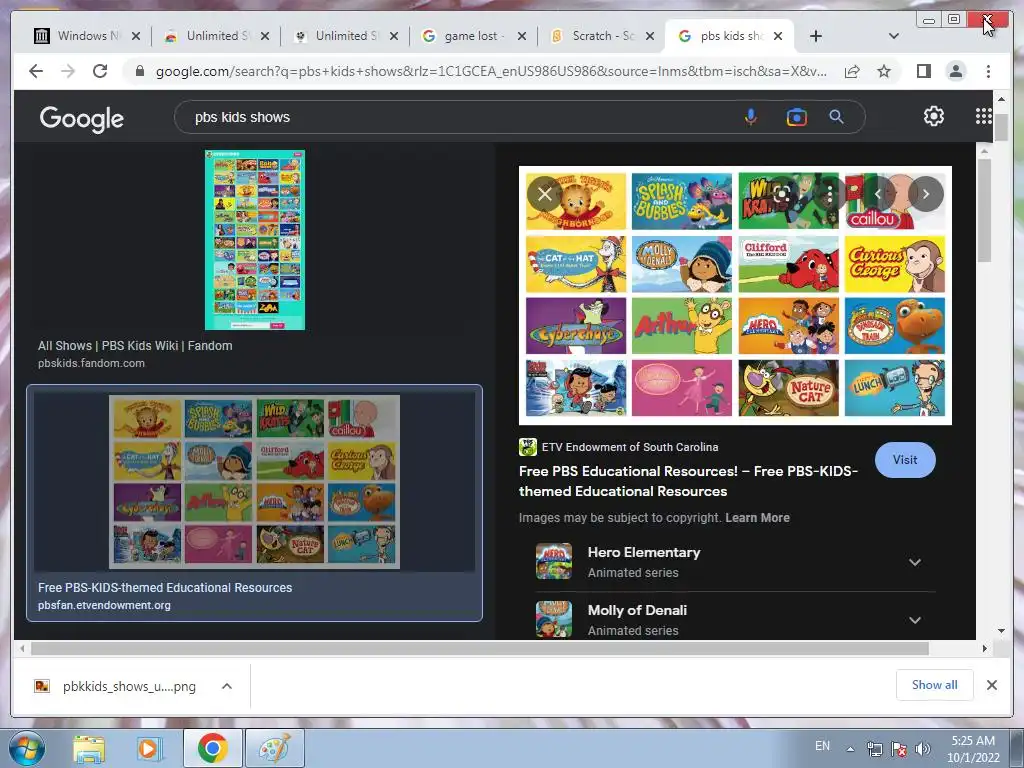Image resolution: width=1024 pixels, height=768 pixels.
Task: Click the large preview image of shows
Action: 735,295
